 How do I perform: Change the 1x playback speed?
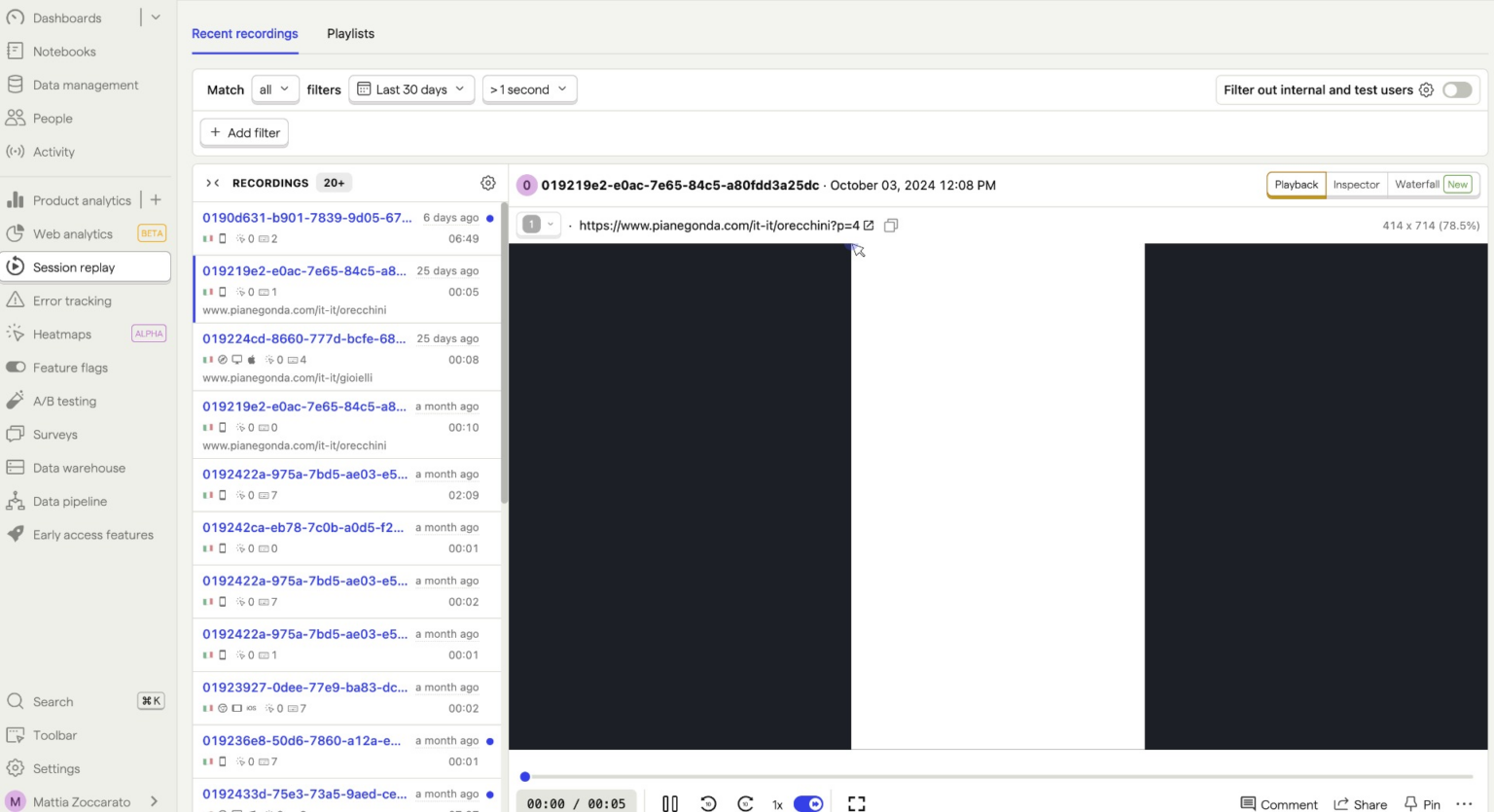tap(777, 804)
